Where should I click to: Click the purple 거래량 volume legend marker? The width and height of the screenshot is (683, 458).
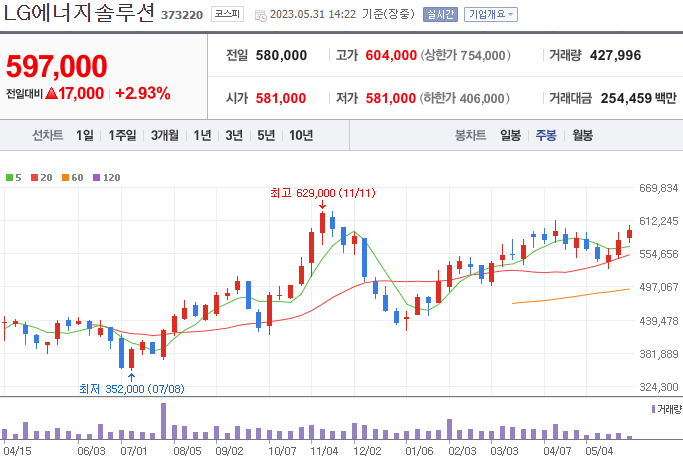(653, 409)
